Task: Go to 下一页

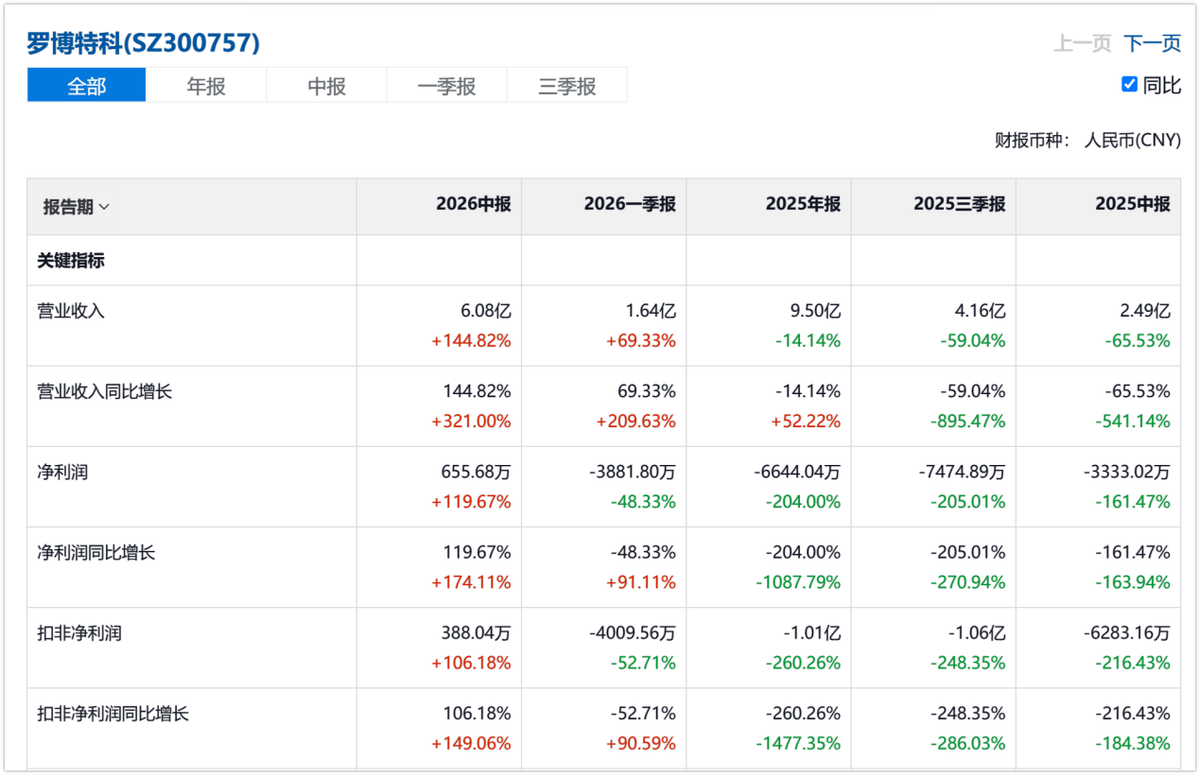Action: click(x=1152, y=43)
